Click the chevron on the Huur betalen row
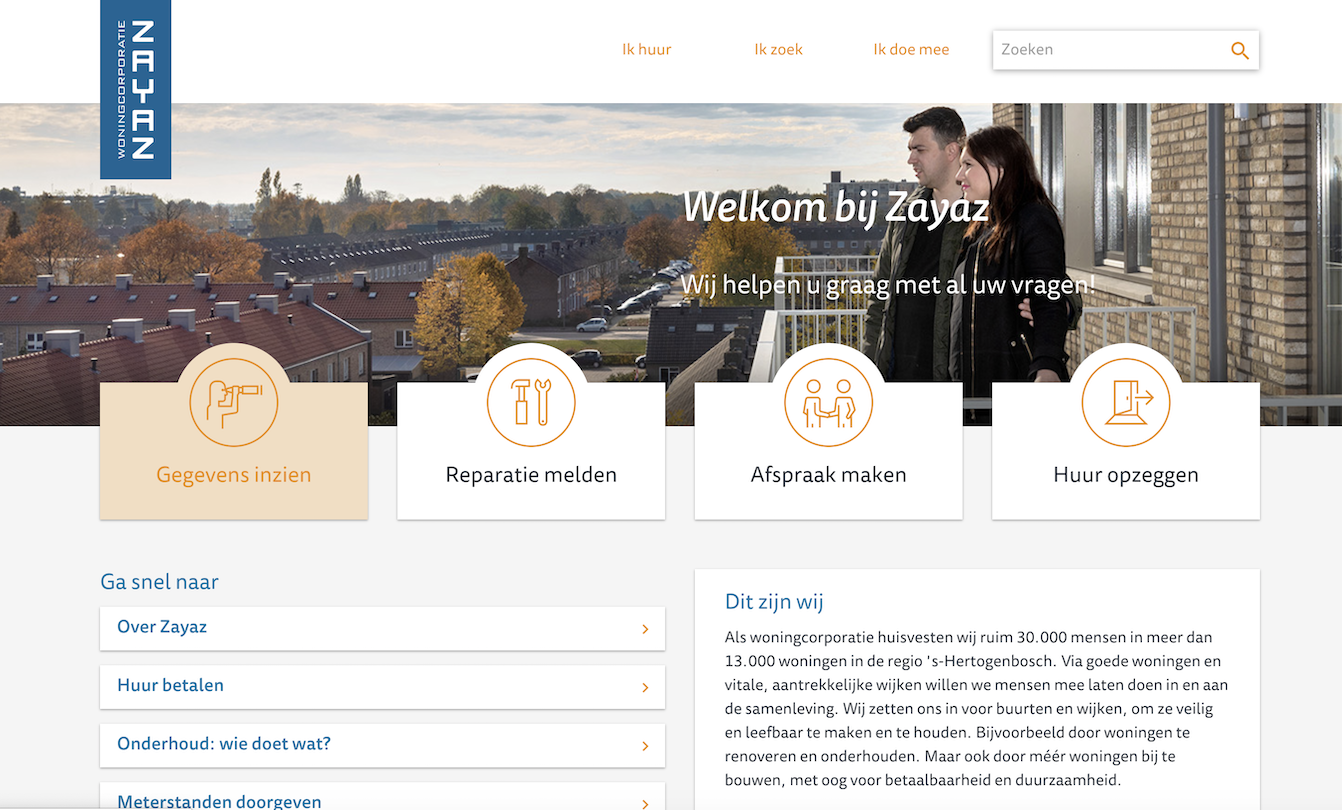Viewport: 1342px width, 810px height. pos(645,687)
